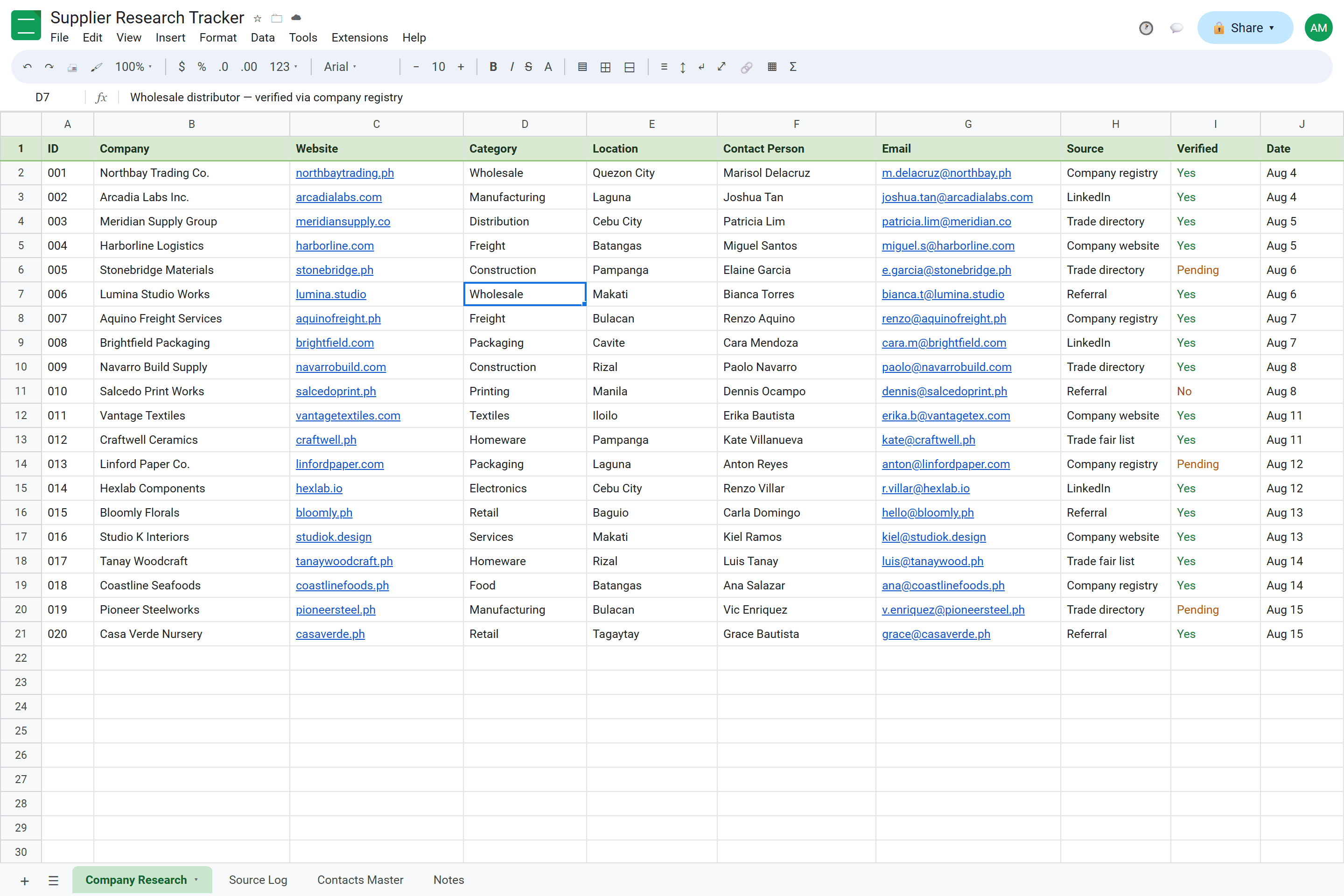Format as currency with the dollar icon
This screenshot has height=896, width=1344.
tap(182, 67)
